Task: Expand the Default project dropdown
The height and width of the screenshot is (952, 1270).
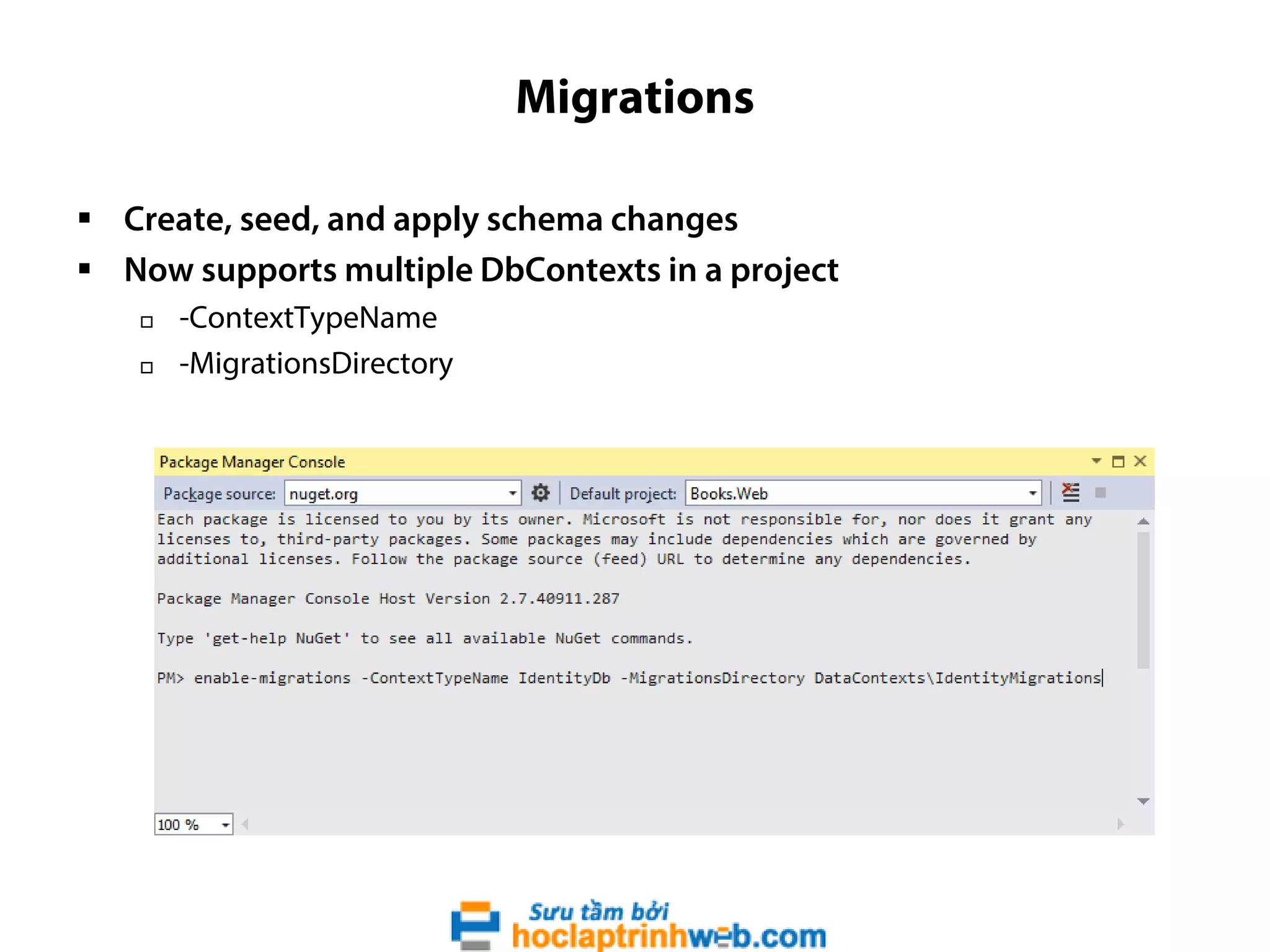Action: (1032, 493)
